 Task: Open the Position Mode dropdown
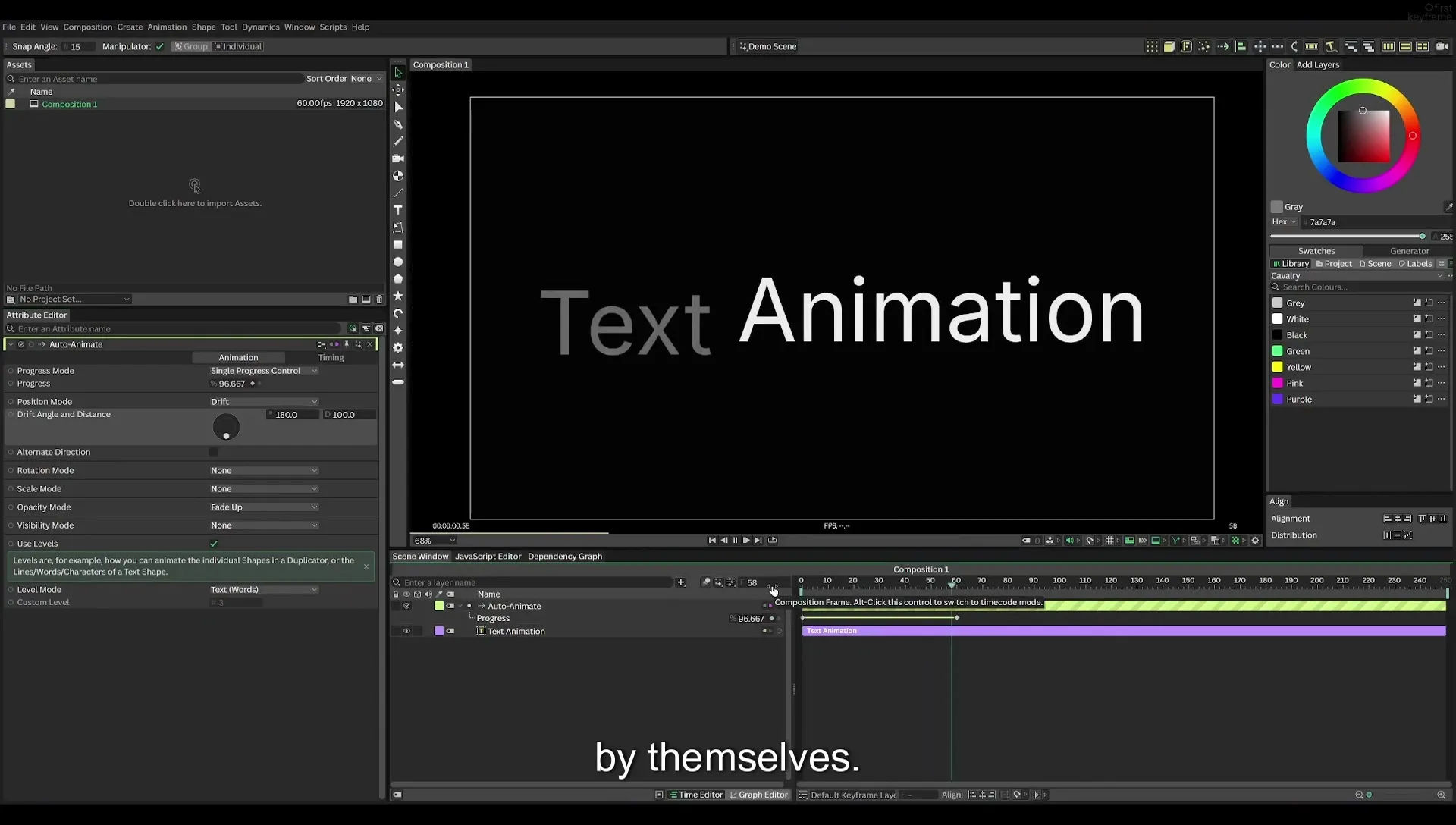pos(264,402)
